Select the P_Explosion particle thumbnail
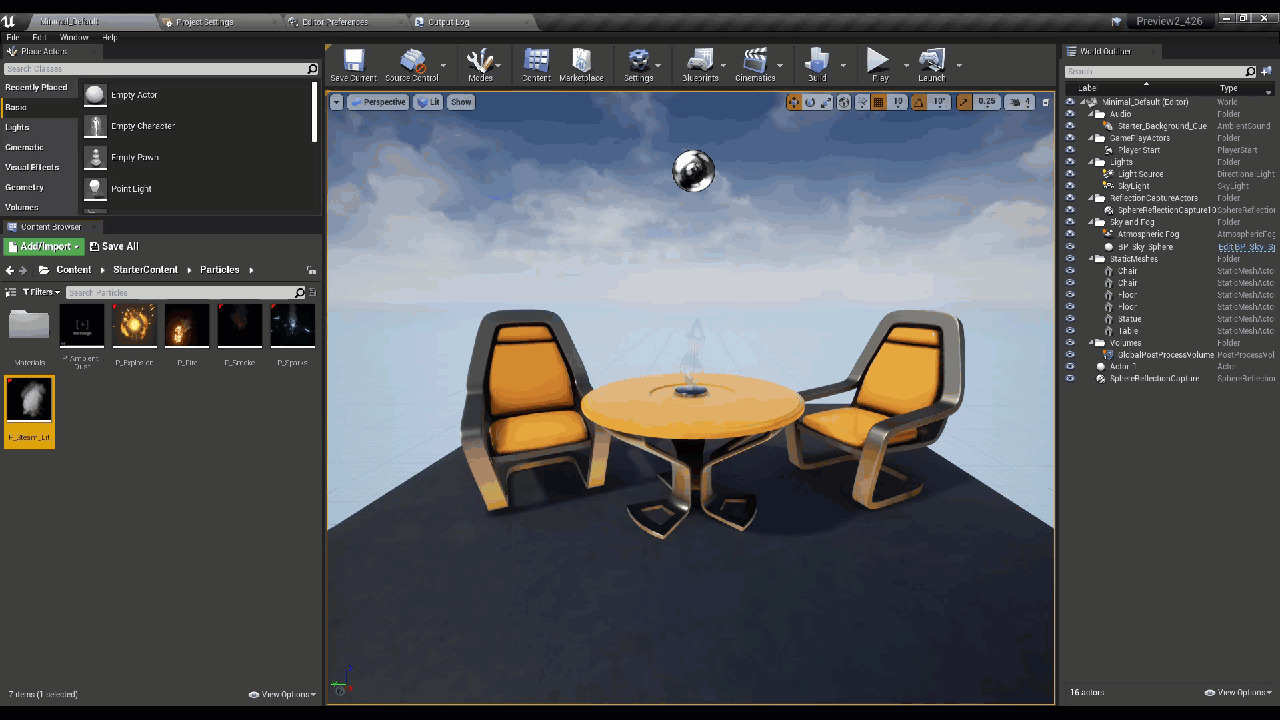Screen dimensions: 1280x720 (135, 326)
